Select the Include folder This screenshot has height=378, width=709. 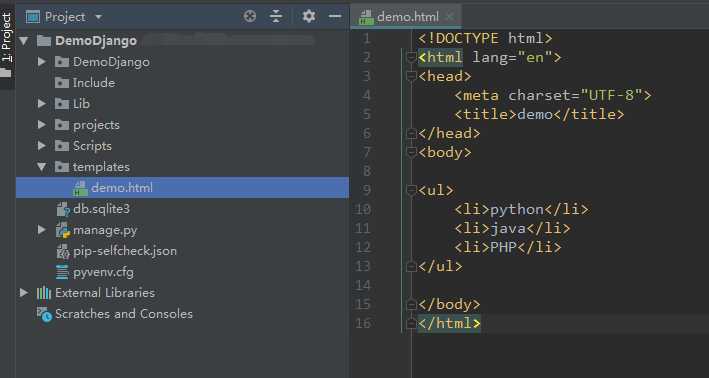pos(182,83)
